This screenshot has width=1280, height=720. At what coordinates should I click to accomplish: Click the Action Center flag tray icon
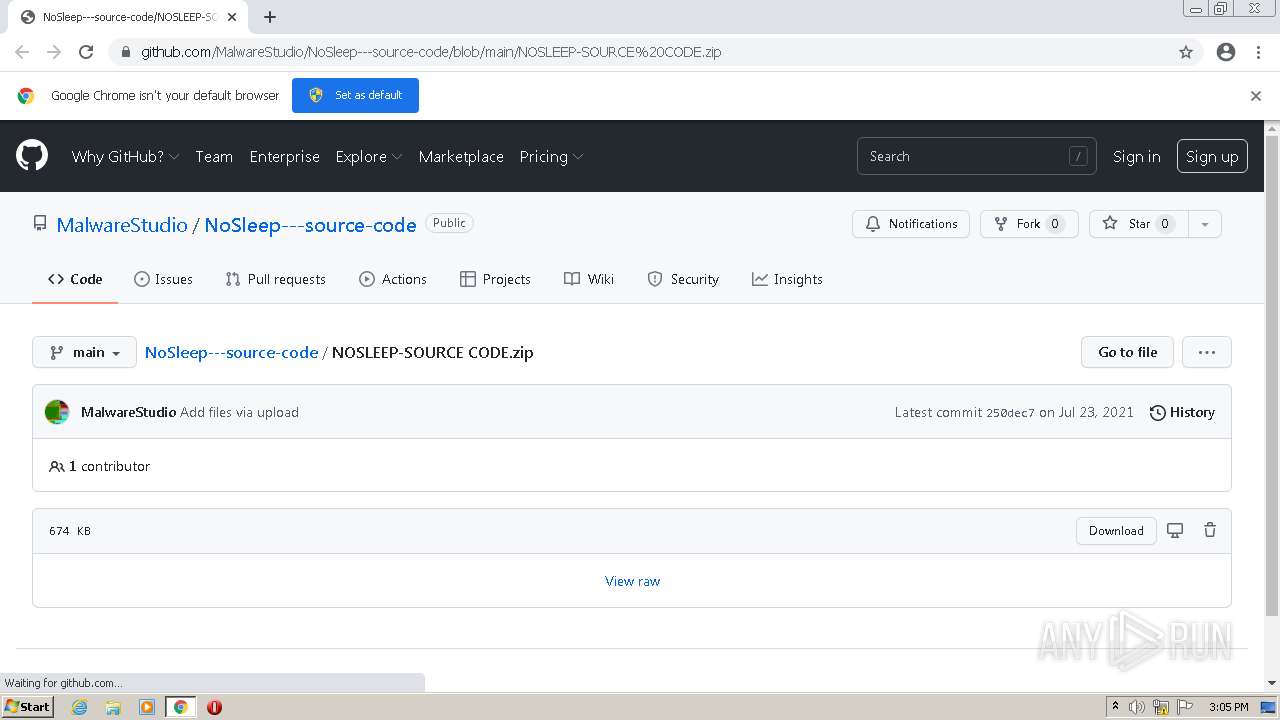[1186, 707]
